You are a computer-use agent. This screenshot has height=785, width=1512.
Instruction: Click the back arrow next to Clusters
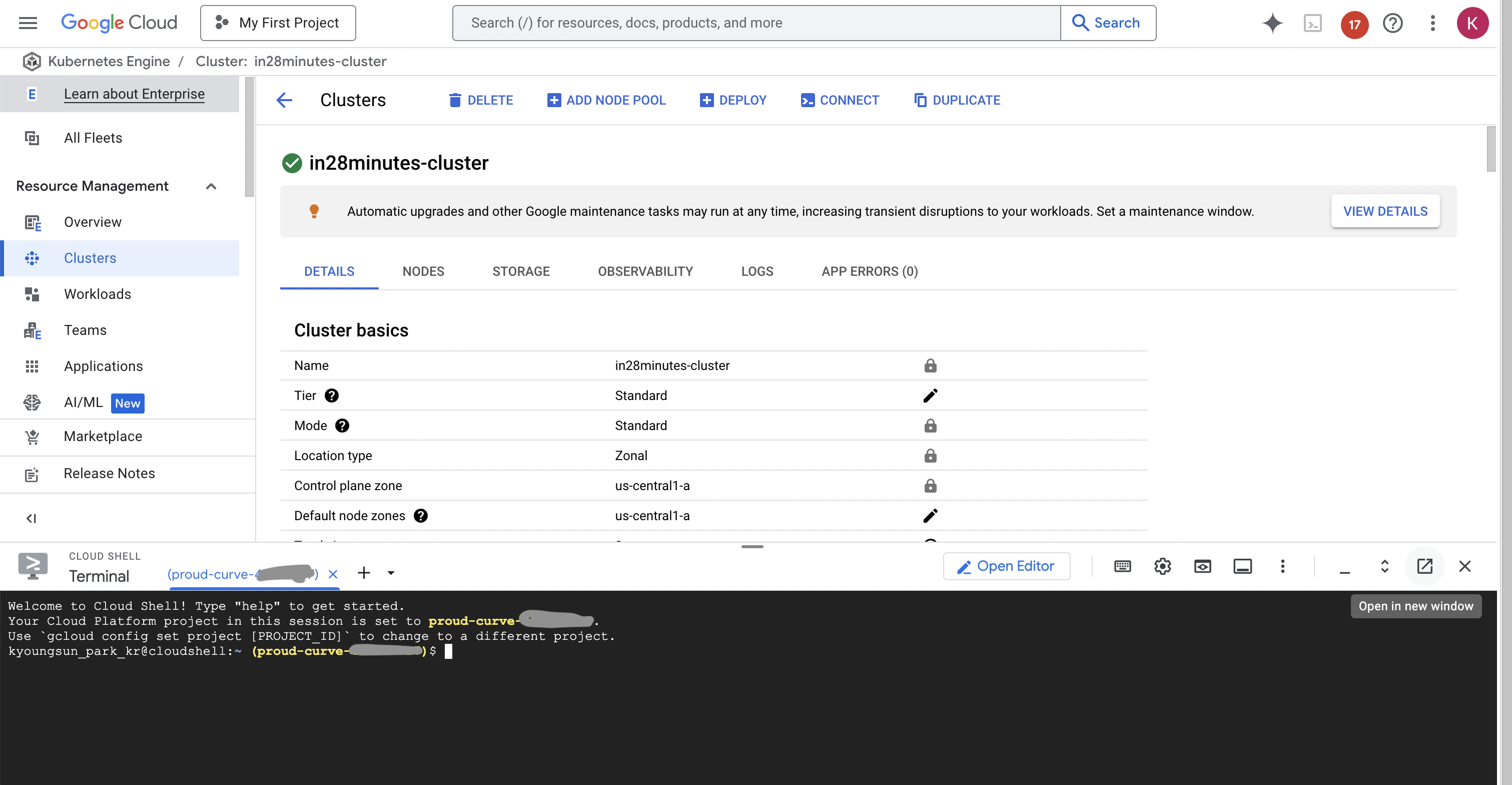[284, 100]
